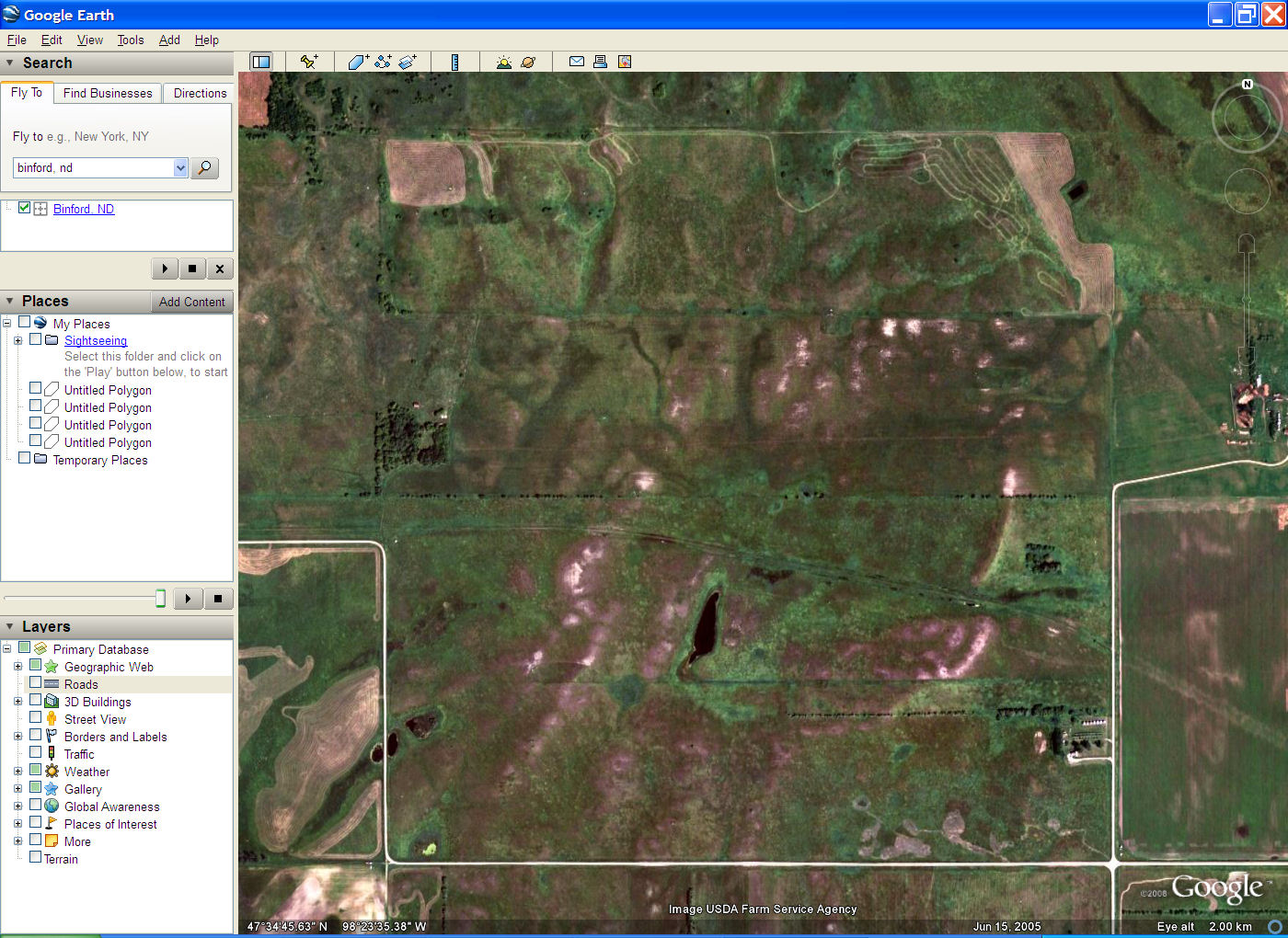Open the Fly To search history dropdown
This screenshot has height=938, width=1288.
(x=180, y=167)
